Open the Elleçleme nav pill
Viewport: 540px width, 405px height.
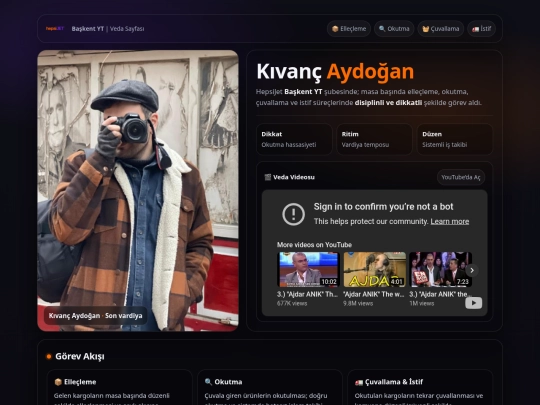click(349, 29)
